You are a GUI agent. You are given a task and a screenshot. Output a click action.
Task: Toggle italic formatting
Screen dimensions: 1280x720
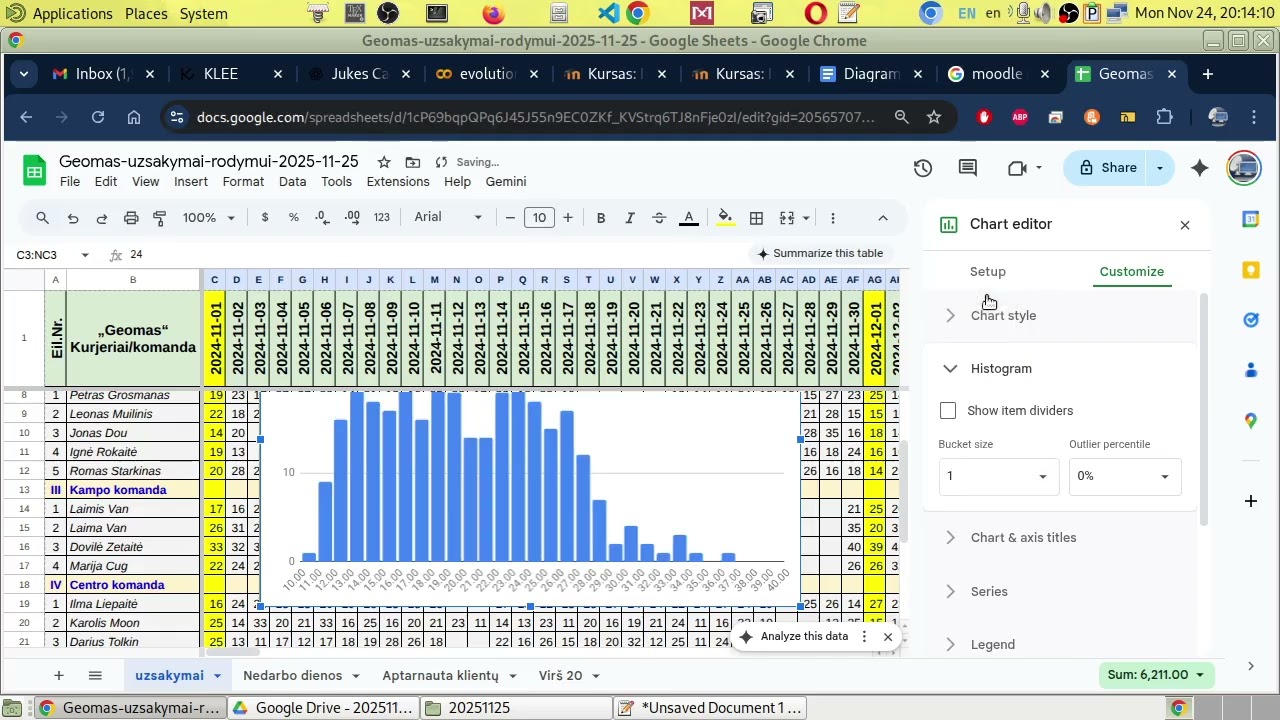click(630, 218)
